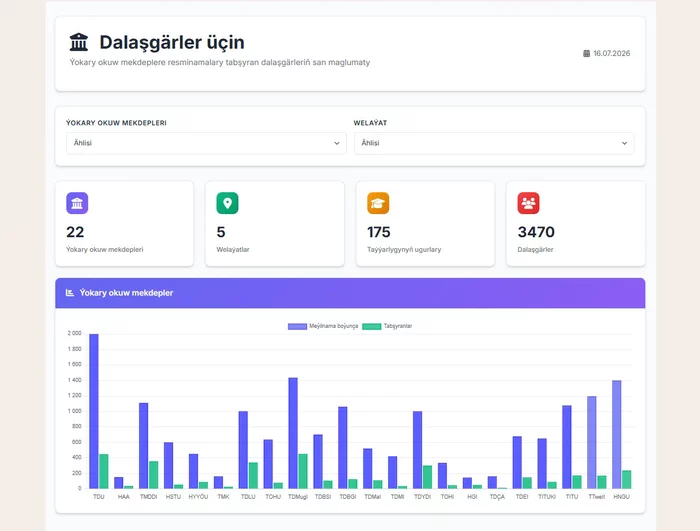The width and height of the screenshot is (700, 531).
Task: Click the purple Meýilnama boýunça legend swatch
Action: click(x=297, y=326)
